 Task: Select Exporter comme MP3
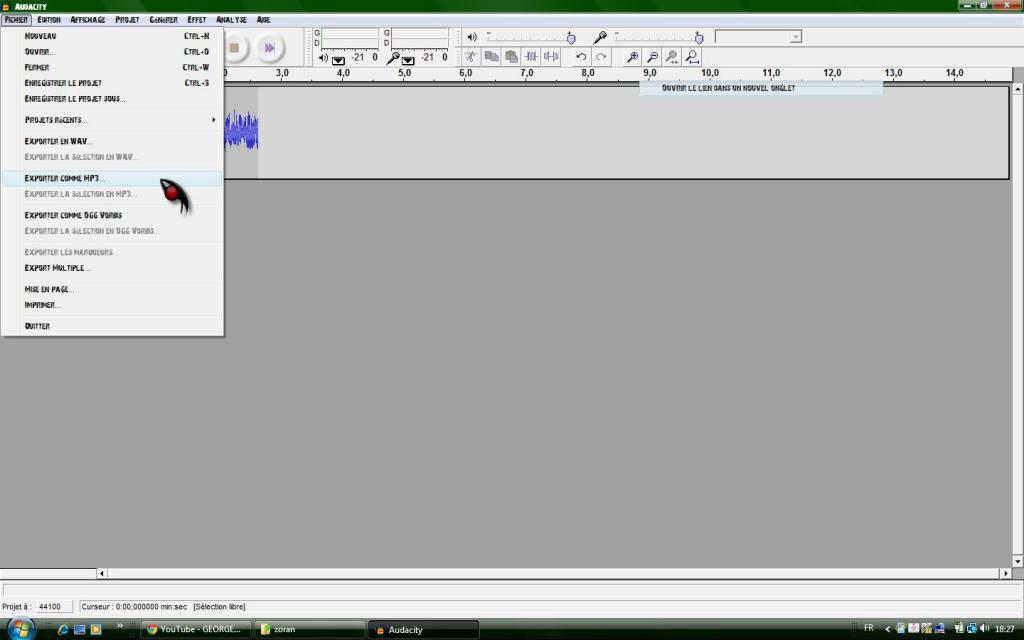[x=112, y=178]
